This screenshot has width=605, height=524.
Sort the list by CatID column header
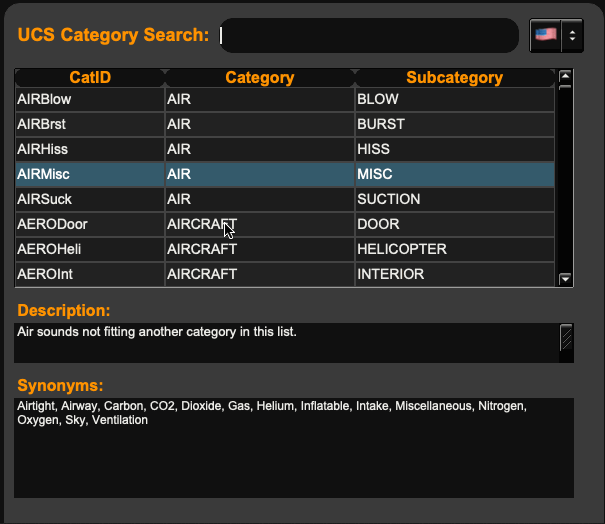(x=89, y=78)
